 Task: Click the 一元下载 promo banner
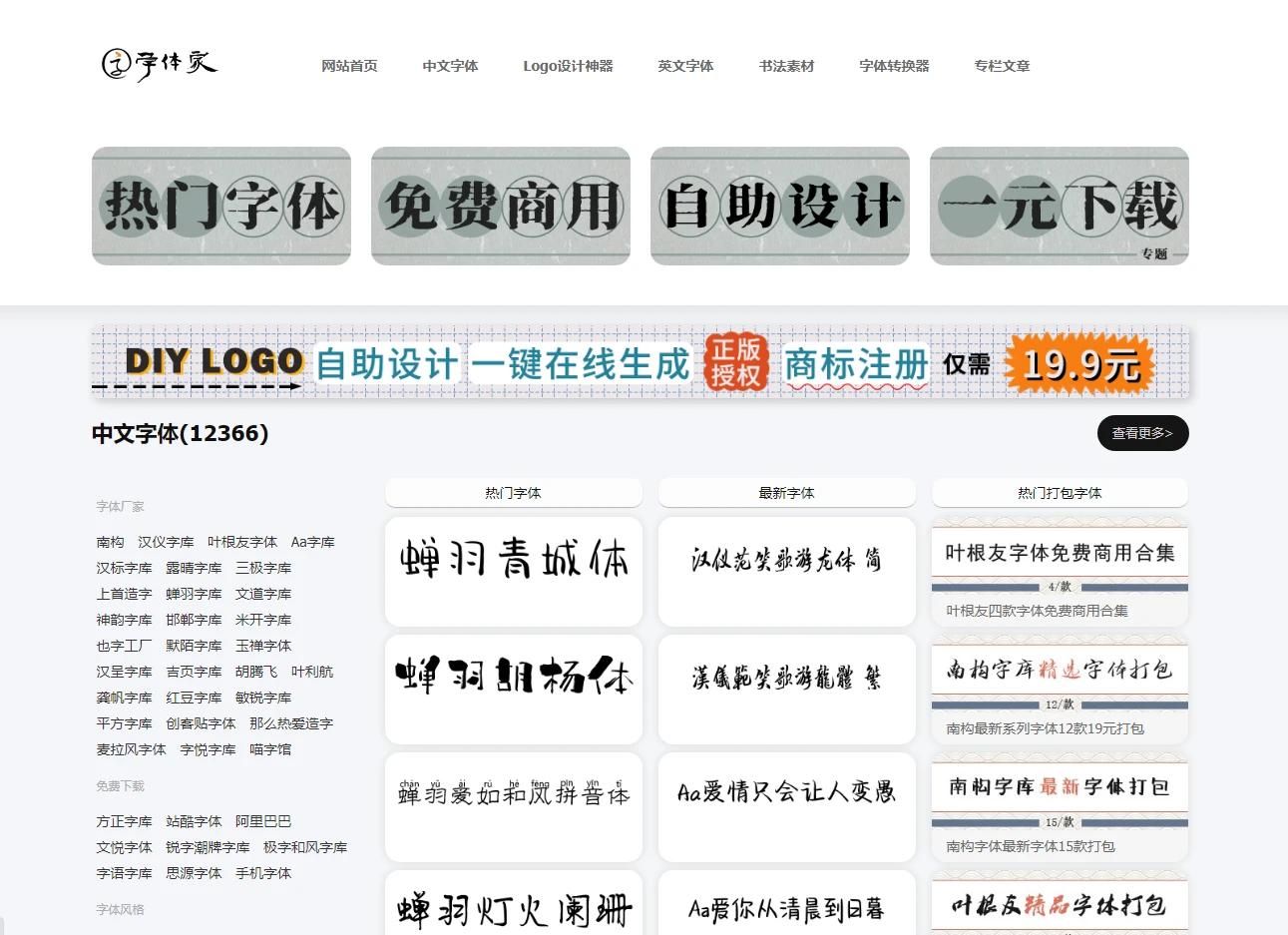click(1059, 206)
